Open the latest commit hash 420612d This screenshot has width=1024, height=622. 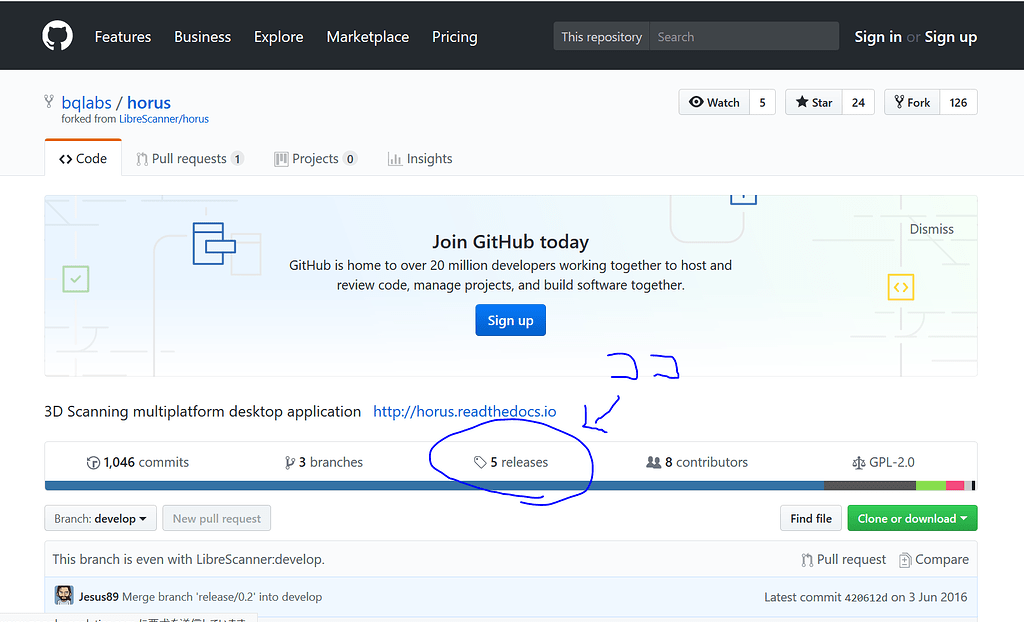(x=866, y=597)
